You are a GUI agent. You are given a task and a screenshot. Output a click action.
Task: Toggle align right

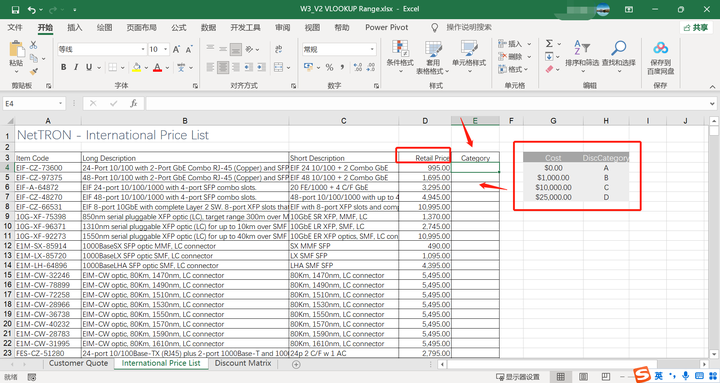coord(236,68)
